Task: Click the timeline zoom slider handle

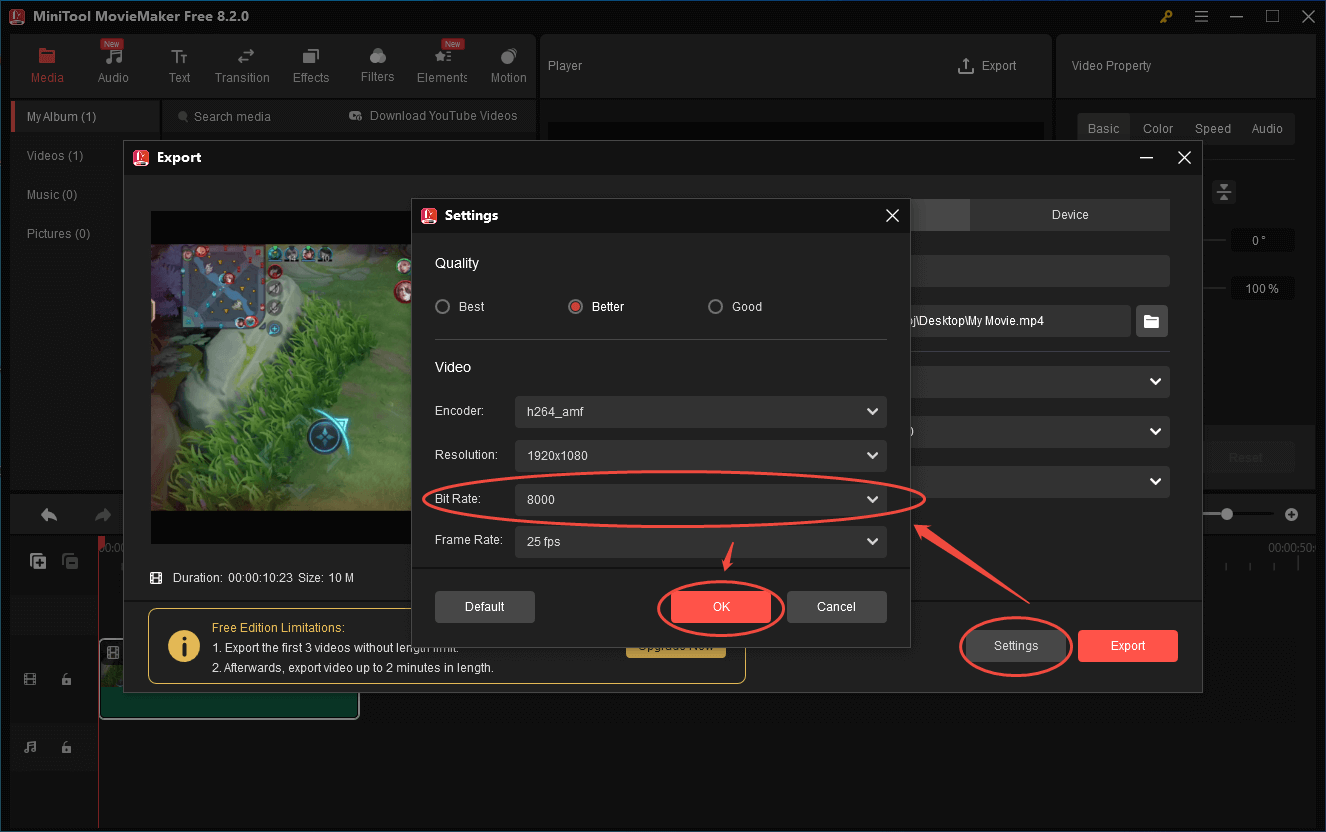Action: tap(1227, 514)
